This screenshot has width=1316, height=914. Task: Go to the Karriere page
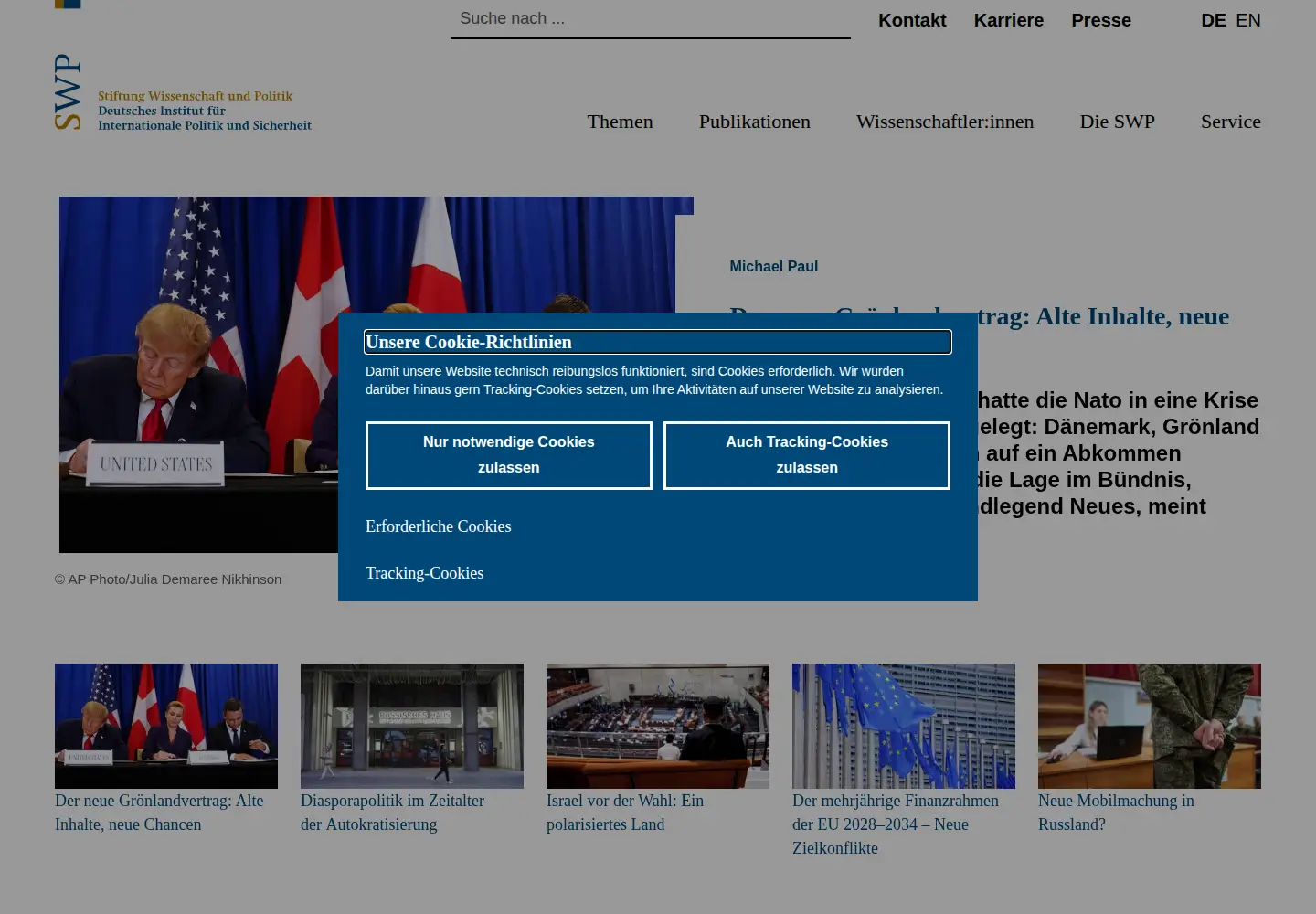click(x=1009, y=20)
